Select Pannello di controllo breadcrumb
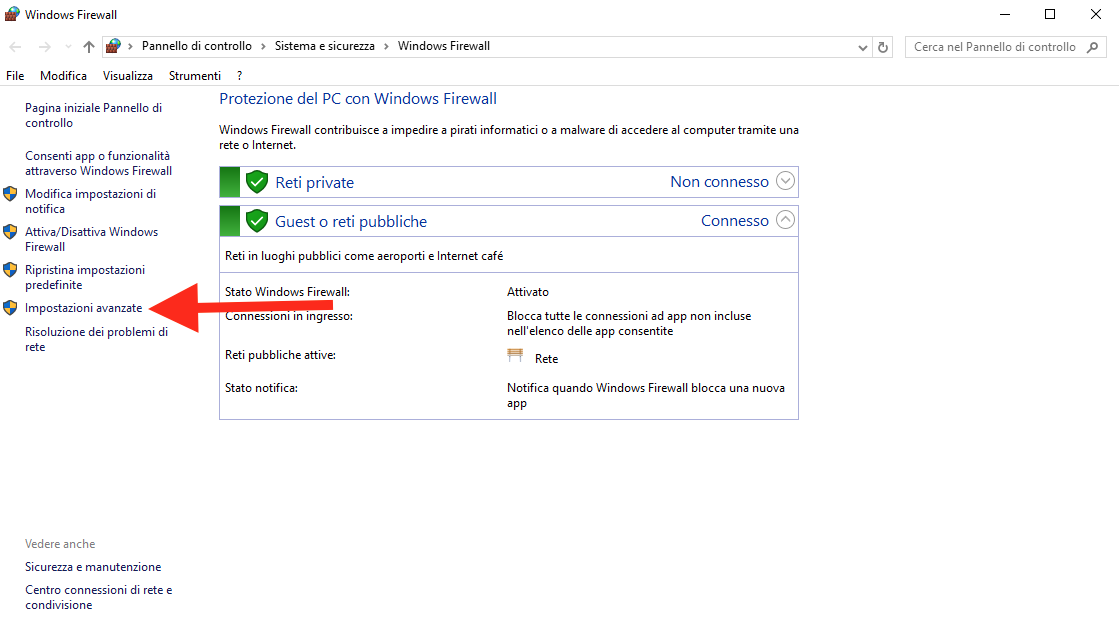Viewport: 1119px width, 630px height. (197, 46)
